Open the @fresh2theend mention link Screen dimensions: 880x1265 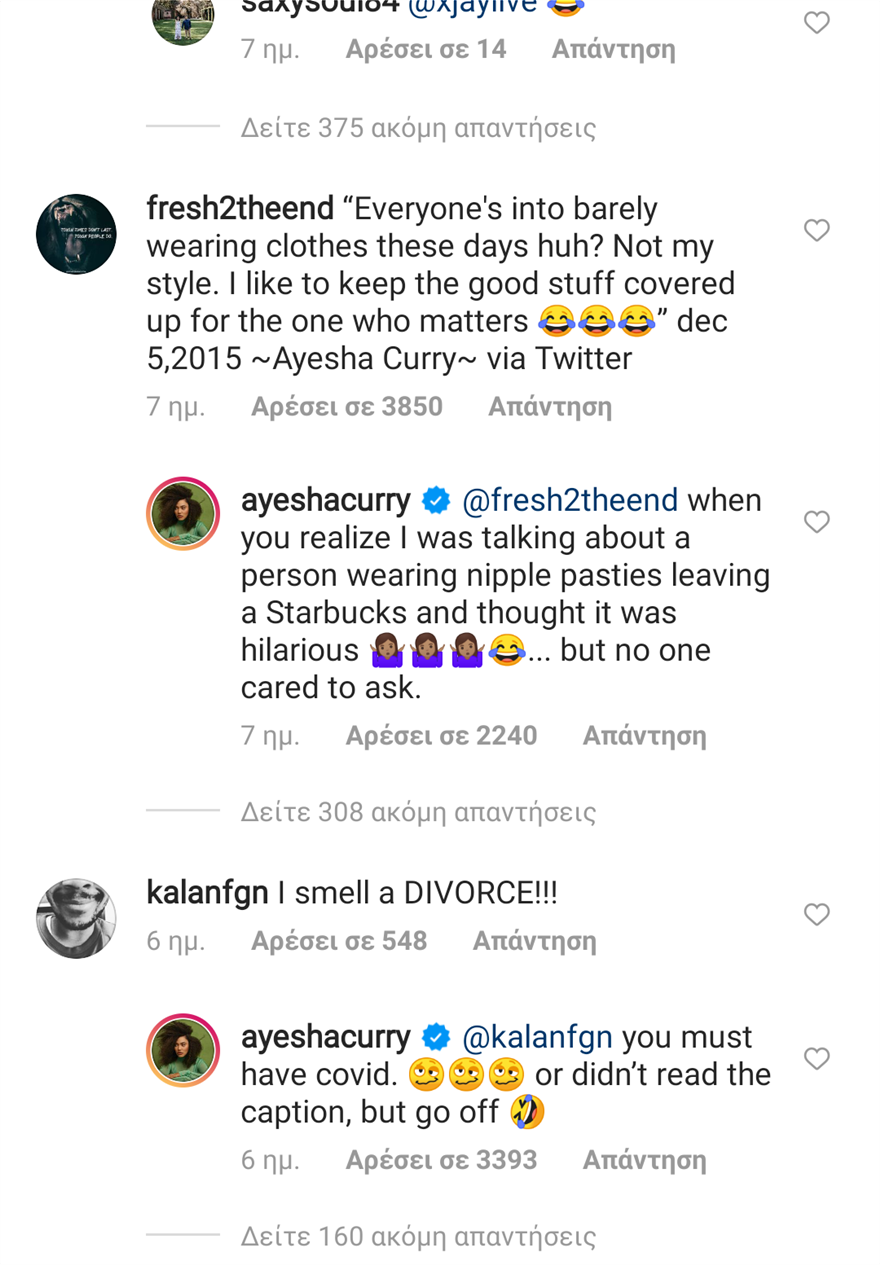pos(570,500)
